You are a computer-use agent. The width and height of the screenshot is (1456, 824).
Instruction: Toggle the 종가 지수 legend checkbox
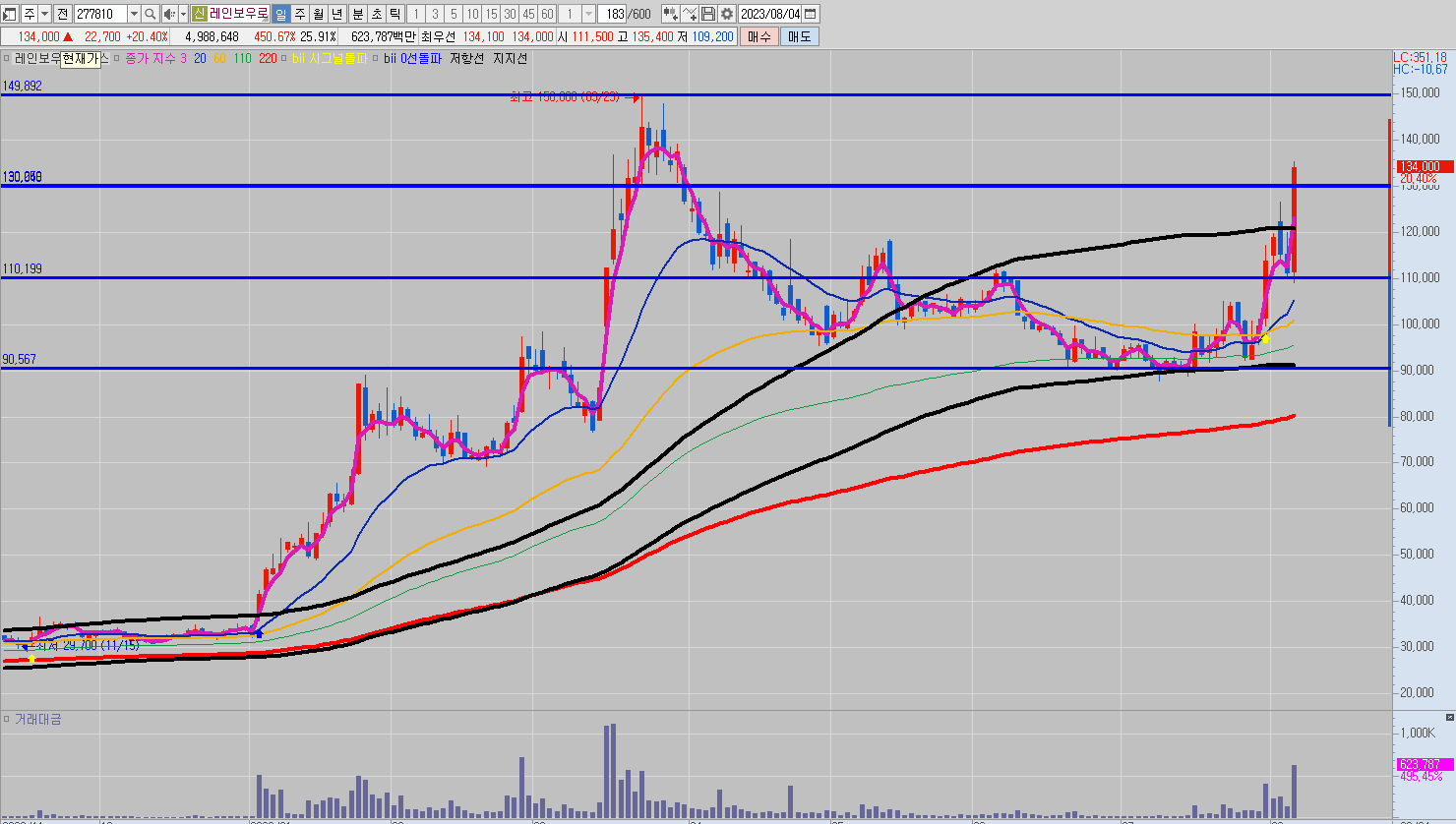117,58
